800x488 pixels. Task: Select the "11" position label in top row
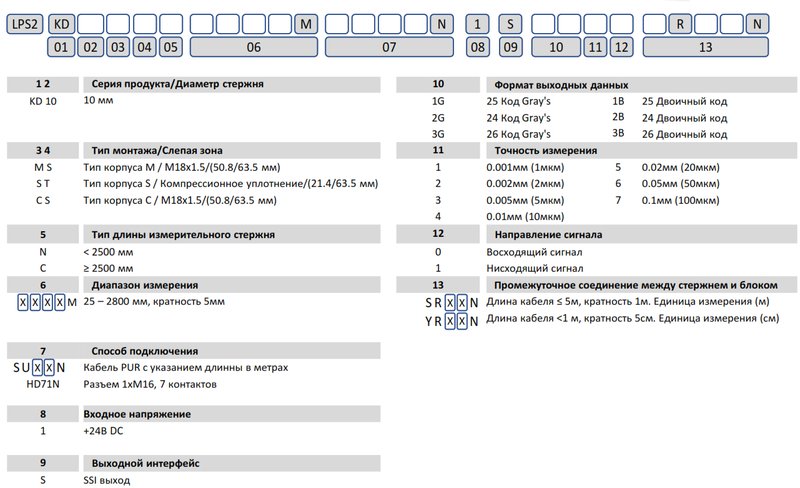click(x=595, y=47)
